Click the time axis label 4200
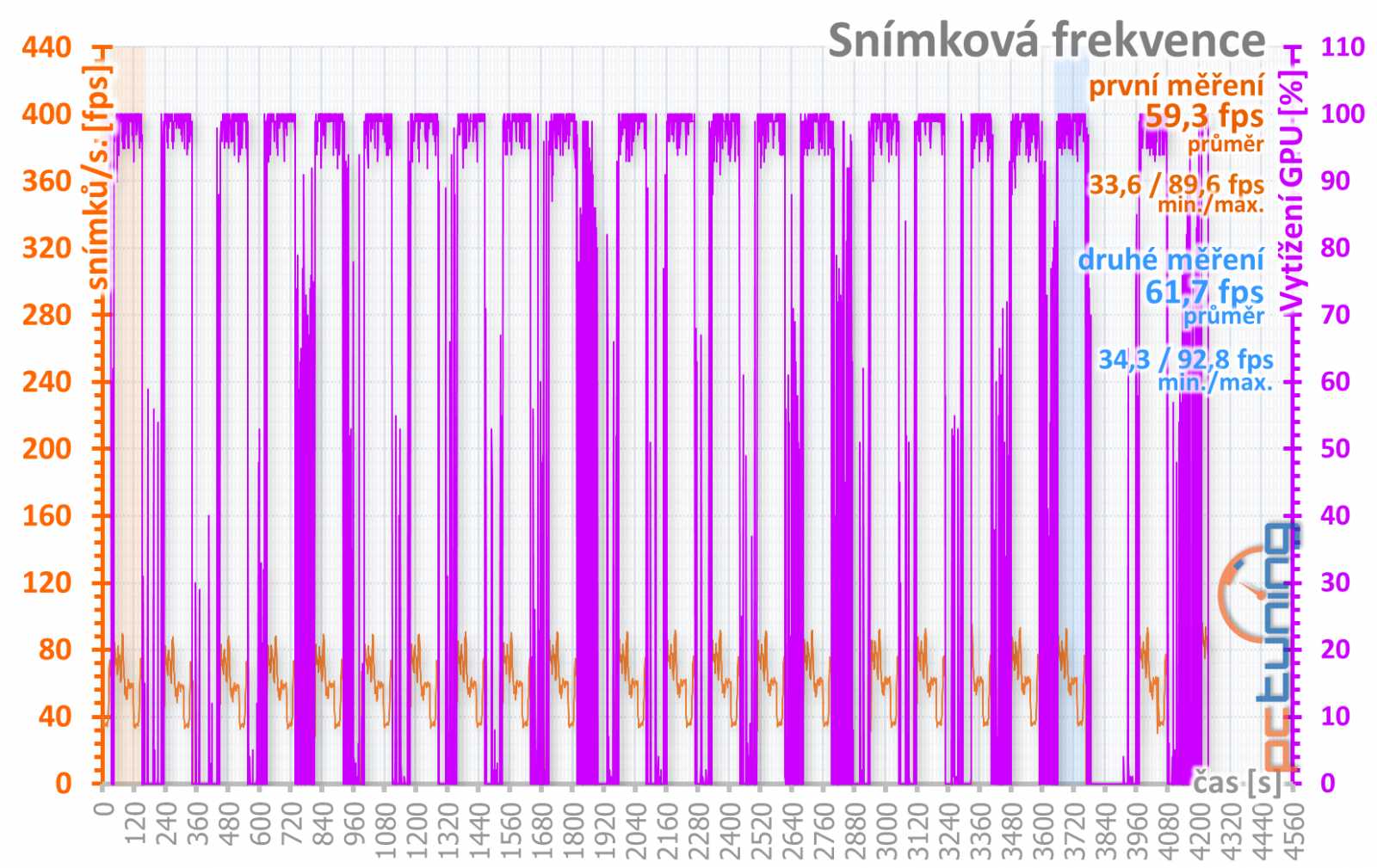The image size is (1377, 868). tap(1200, 829)
